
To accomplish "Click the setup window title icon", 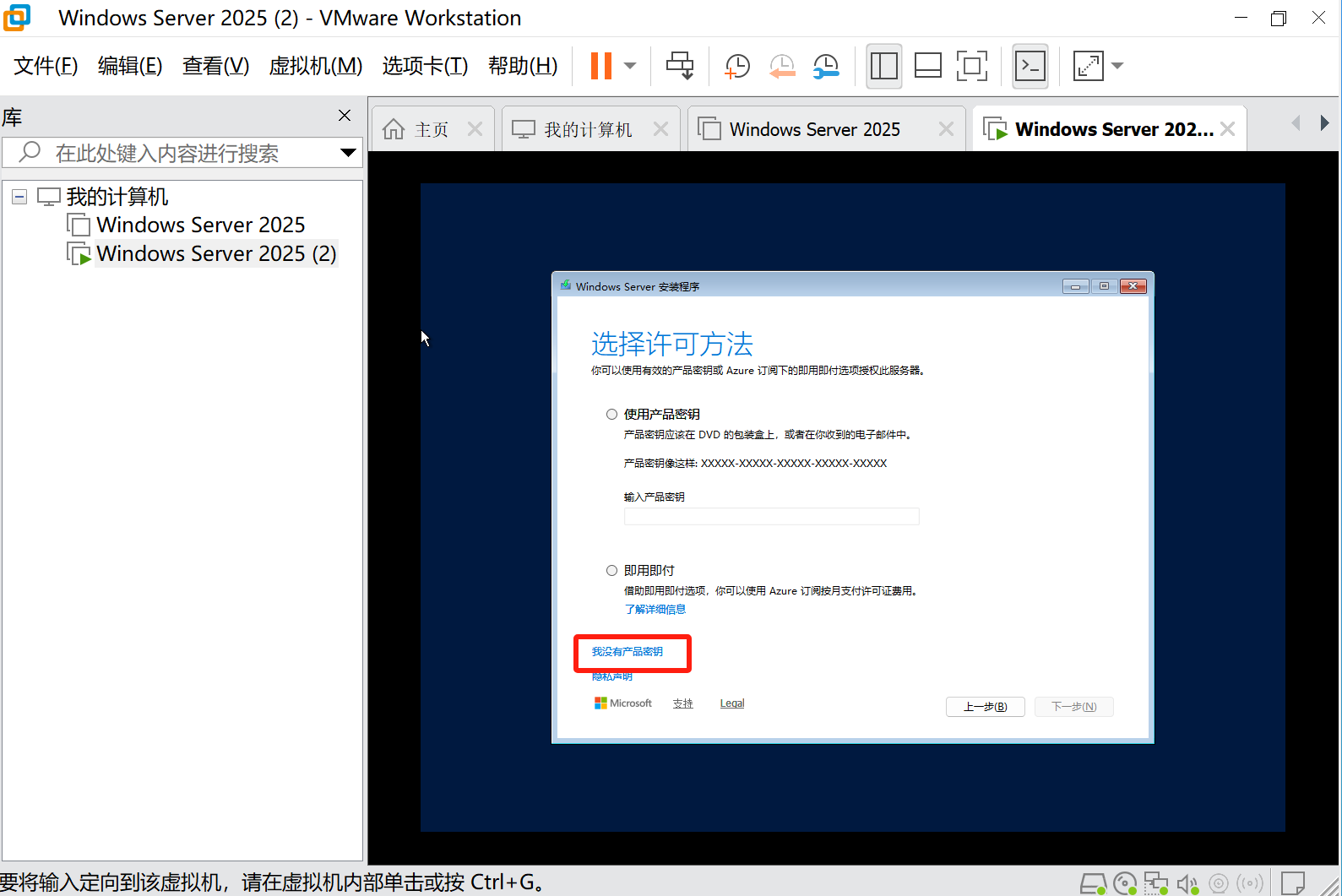I will [x=565, y=285].
